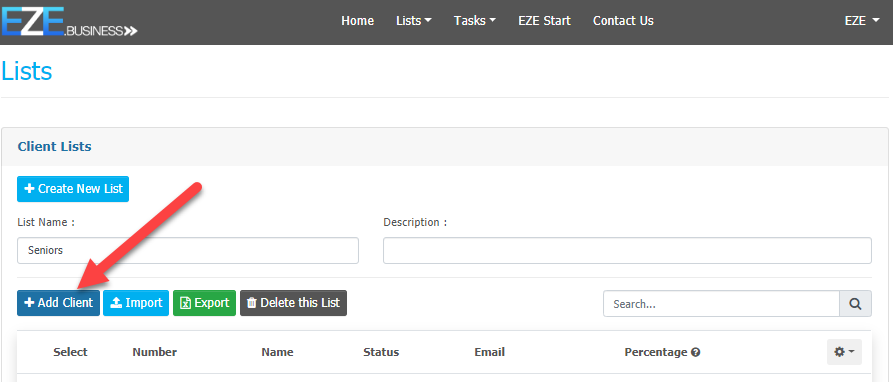
Task: Expand the Lists menu dropdown
Action: tap(413, 21)
